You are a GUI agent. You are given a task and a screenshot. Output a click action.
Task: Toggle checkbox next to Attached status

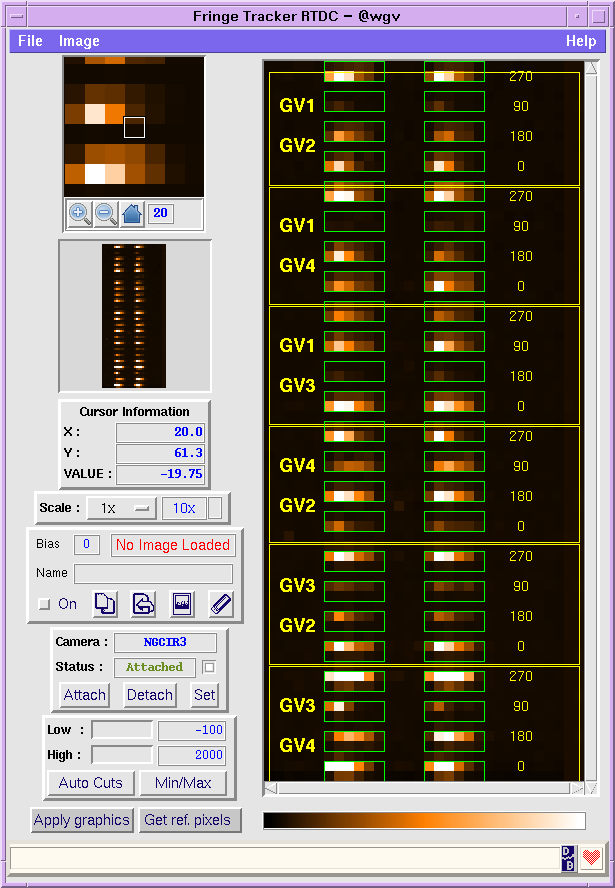click(x=209, y=667)
